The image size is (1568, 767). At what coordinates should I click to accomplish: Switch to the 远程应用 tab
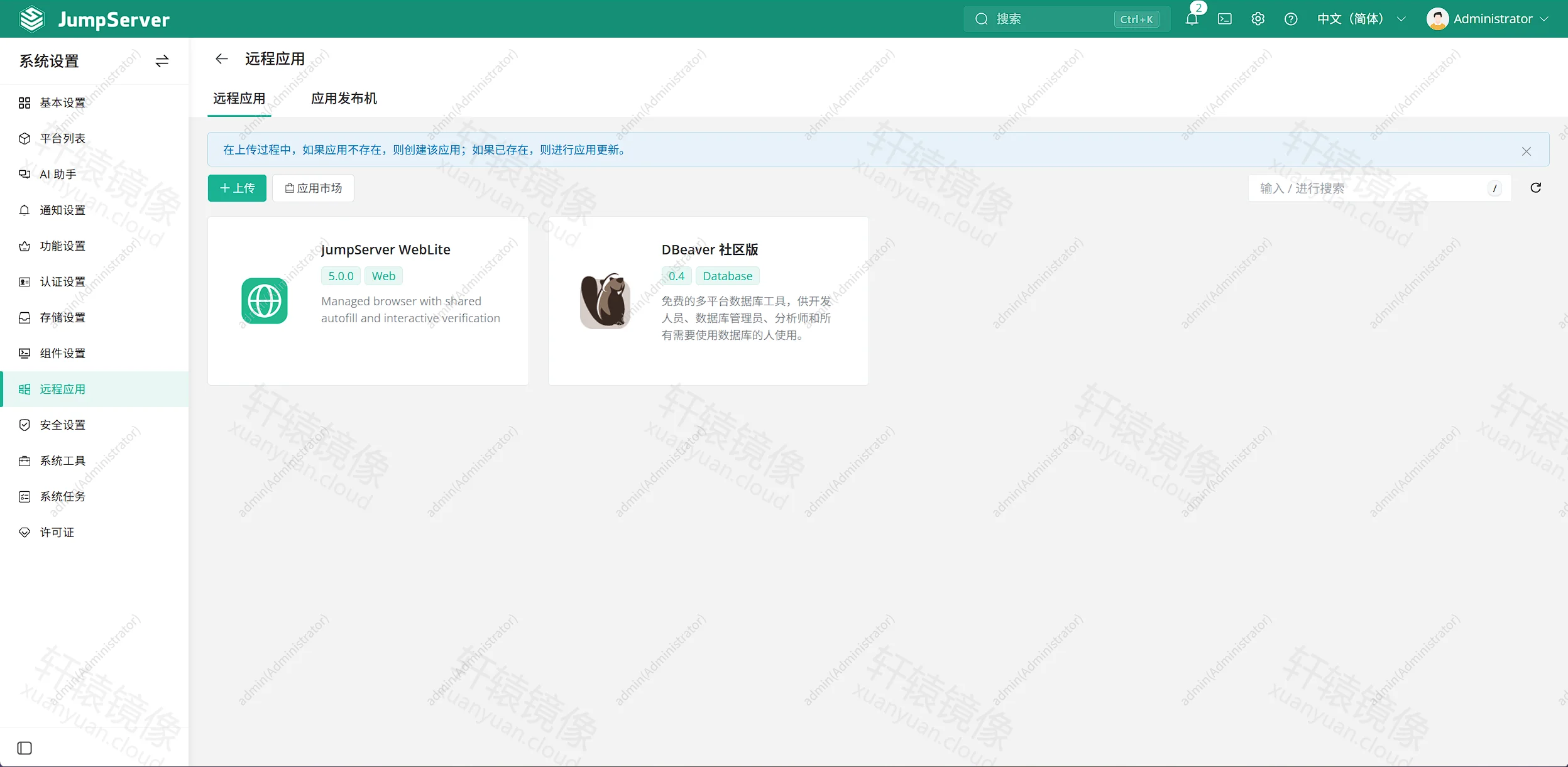[239, 98]
